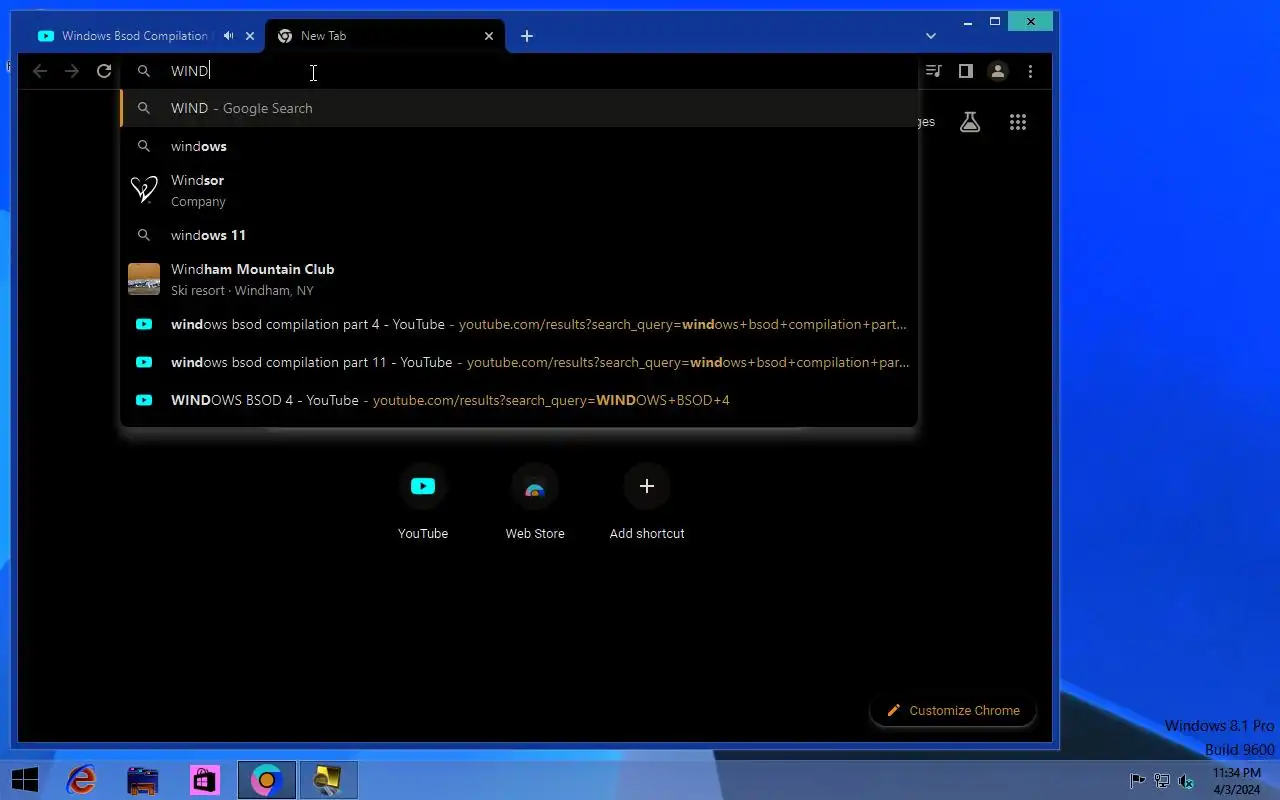Mute audio on the Windows Bsod Compilation tab

pyautogui.click(x=229, y=36)
